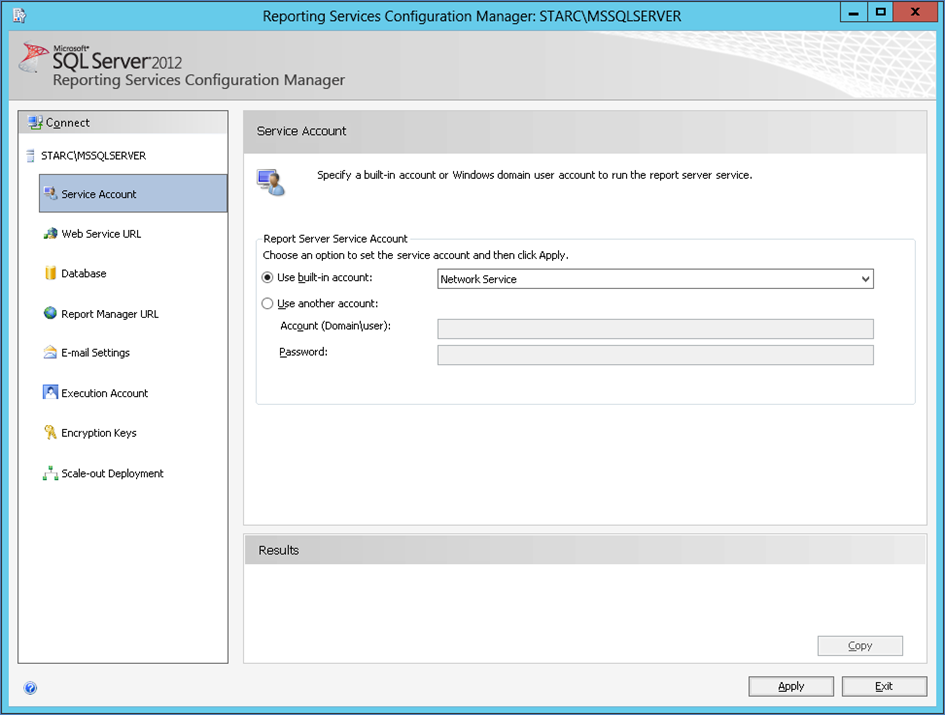Click the Encryption Keys icon

point(51,432)
